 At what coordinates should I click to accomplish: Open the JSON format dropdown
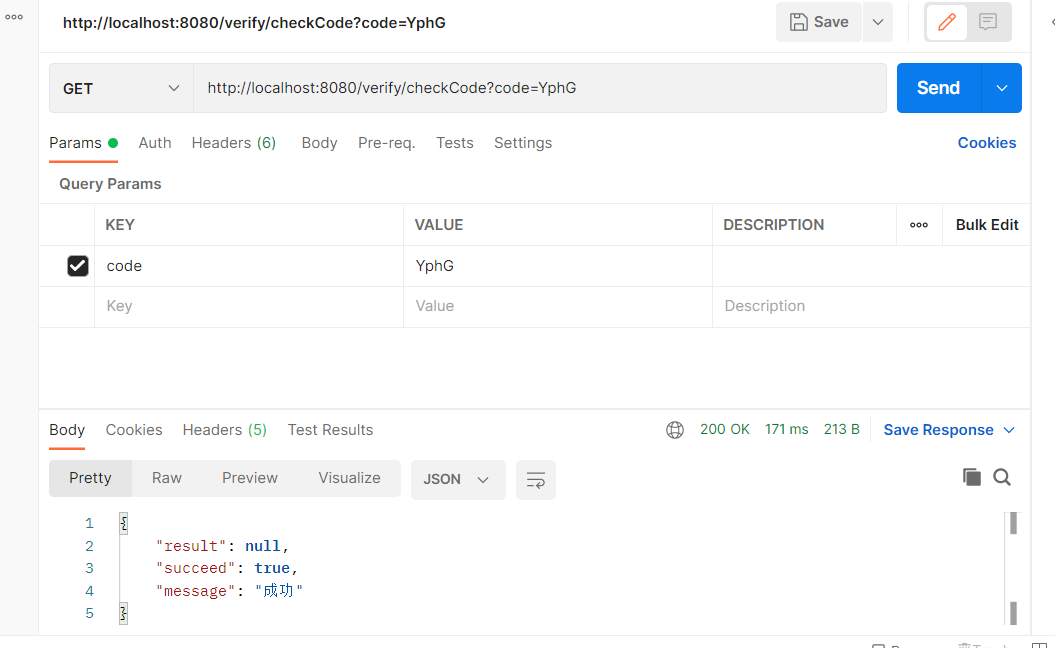coord(457,480)
